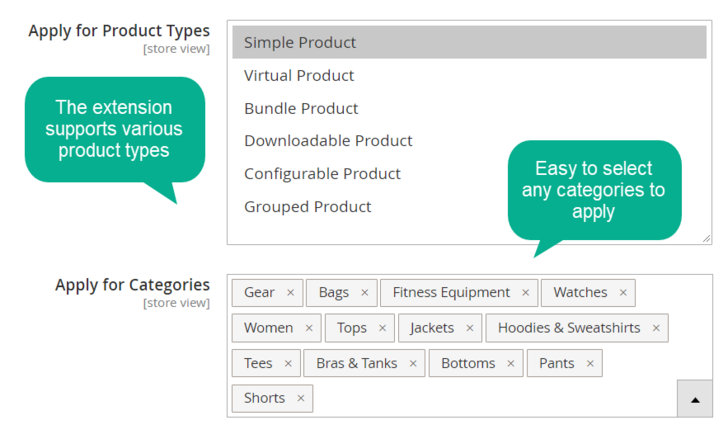Viewport: 728px width, 439px height.
Task: Select Downloadable Product option
Action: [469, 141]
